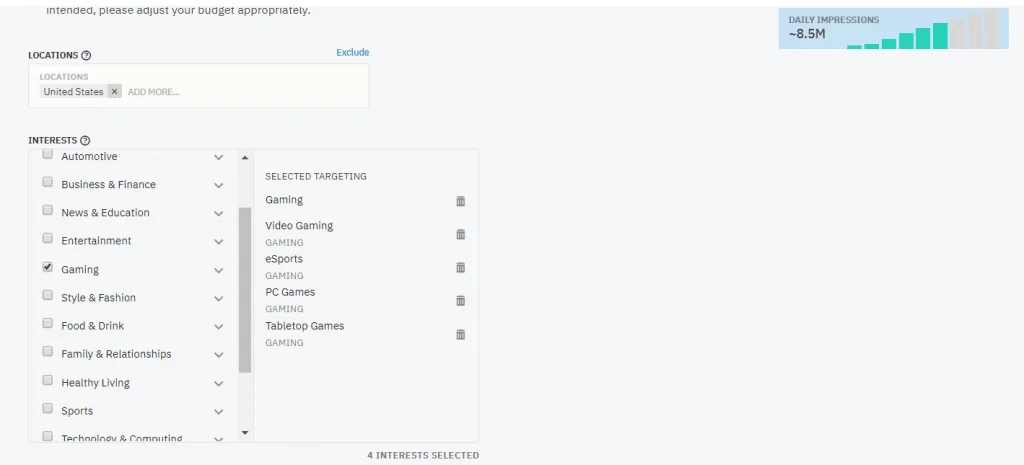Screen dimensions: 1024x465
Task: Click the Tabletop Games entry text
Action: tap(304, 326)
